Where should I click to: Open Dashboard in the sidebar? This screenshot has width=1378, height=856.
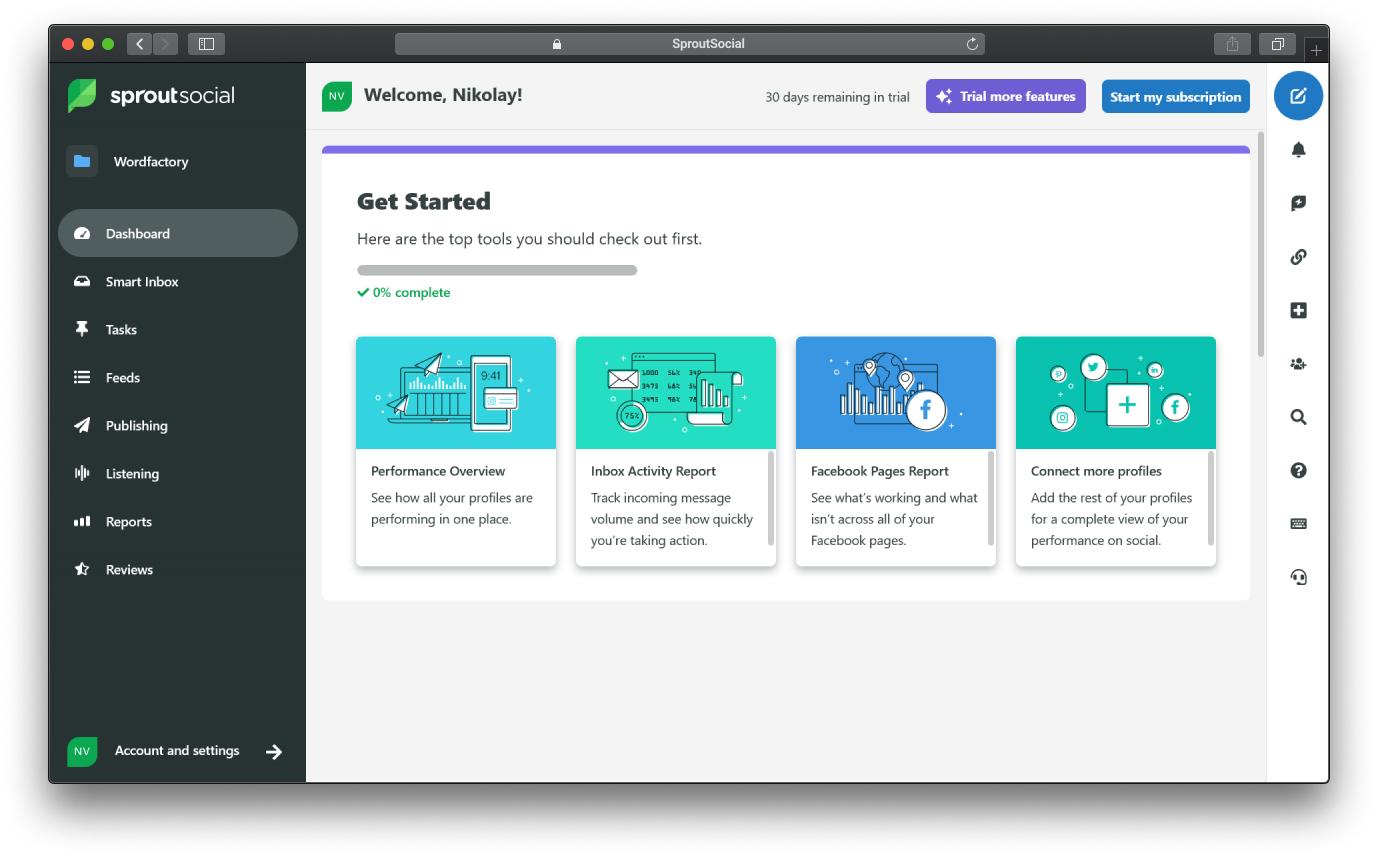tap(178, 233)
